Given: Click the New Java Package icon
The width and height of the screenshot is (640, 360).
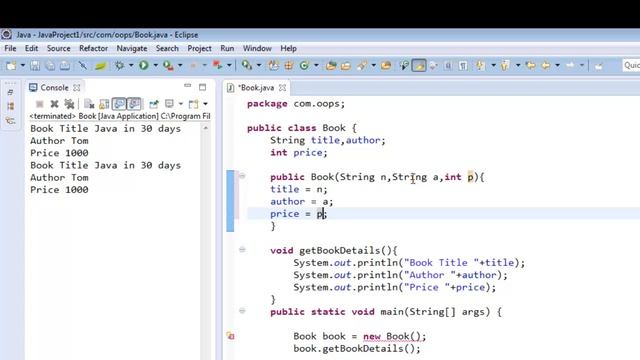Looking at the screenshot, I should (289, 65).
